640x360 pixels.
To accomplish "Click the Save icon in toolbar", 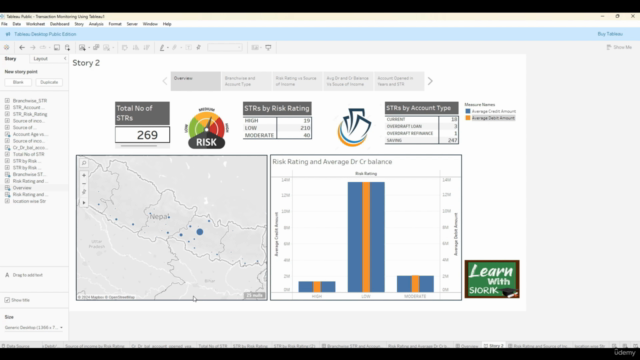I will [57, 47].
